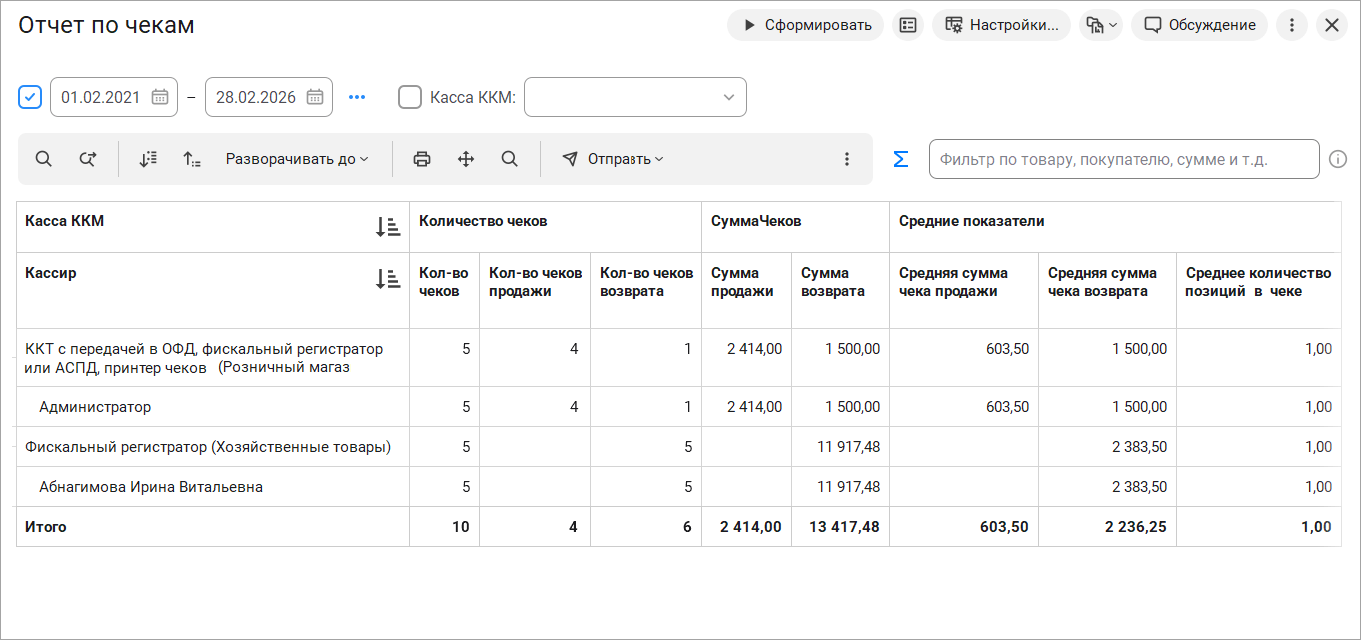Open the calendar for the start date

click(x=160, y=97)
